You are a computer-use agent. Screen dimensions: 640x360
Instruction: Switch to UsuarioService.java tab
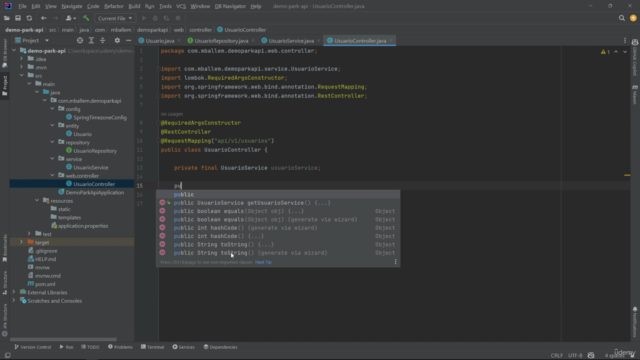pyautogui.click(x=291, y=41)
